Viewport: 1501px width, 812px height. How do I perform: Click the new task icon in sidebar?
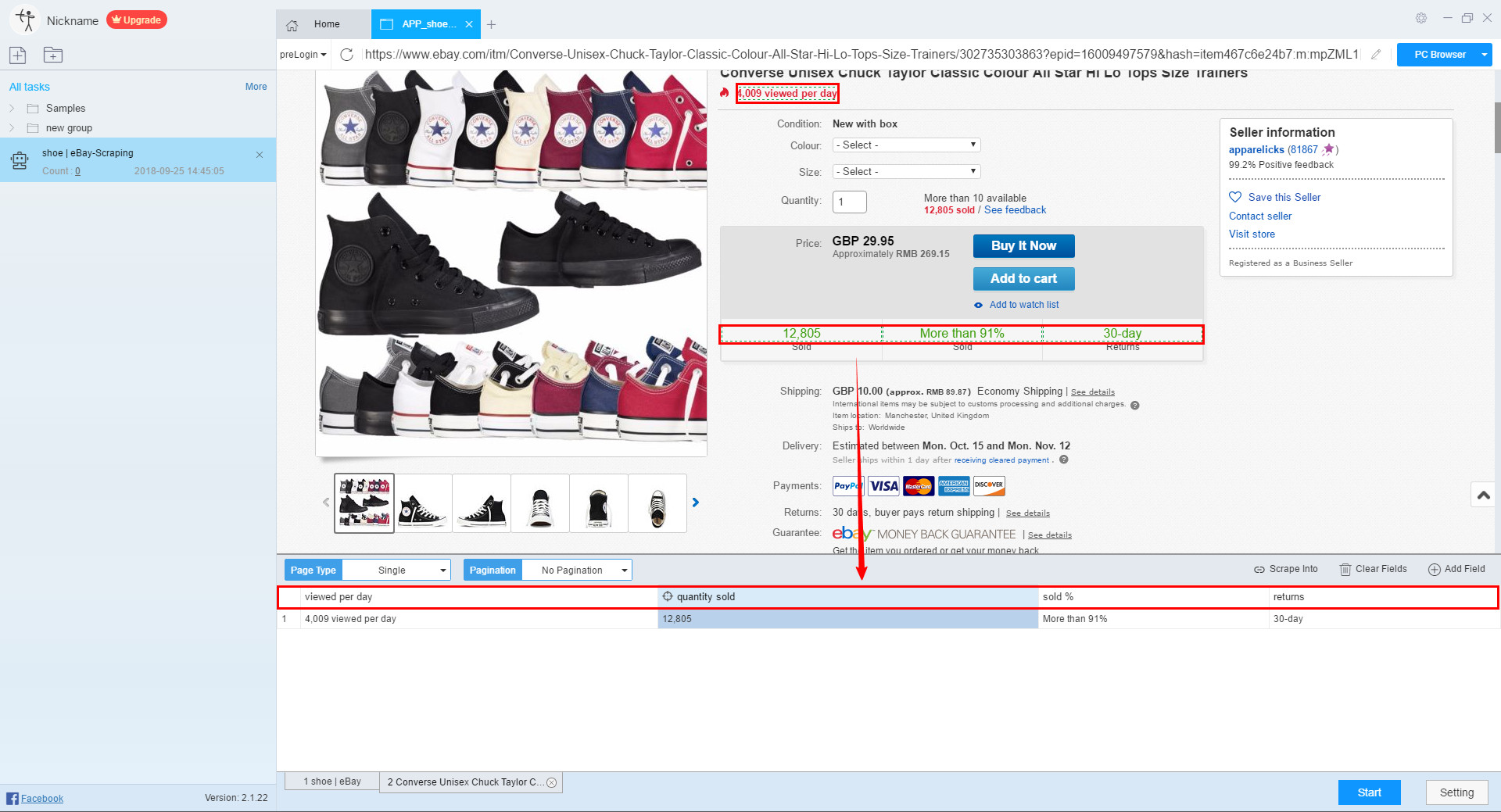tap(18, 55)
